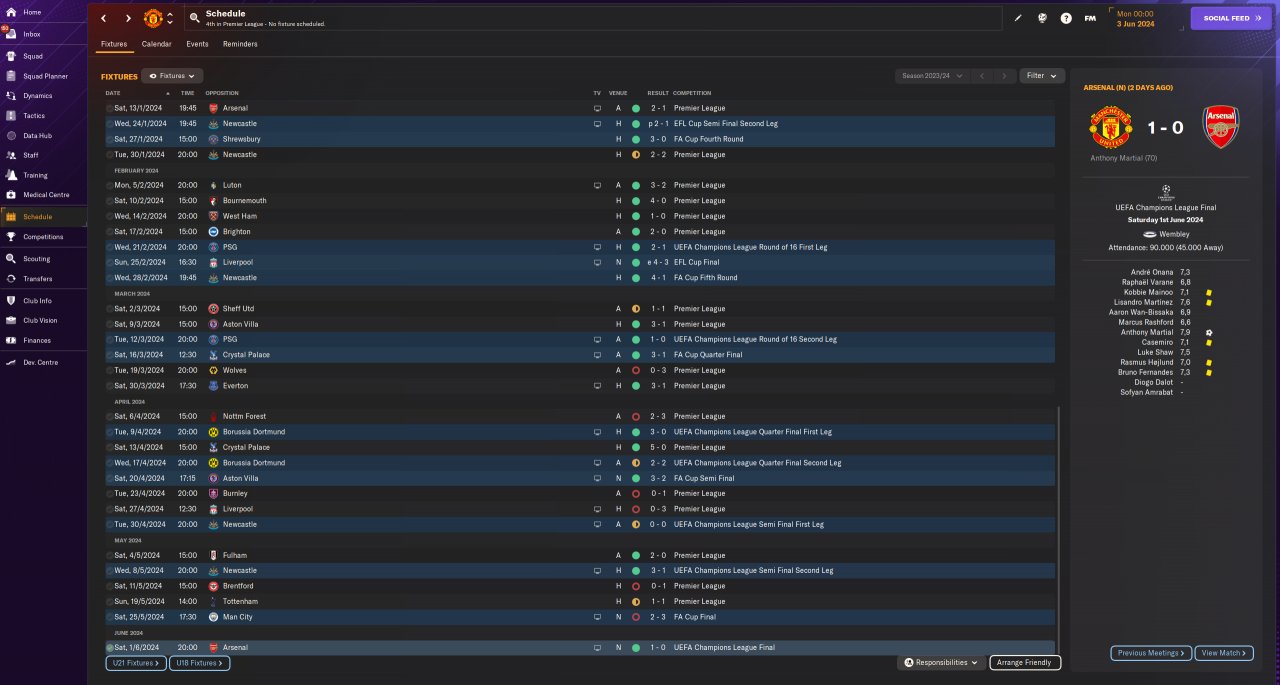Open the Medical Centre sidebar icon
The height and width of the screenshot is (685, 1280).
click(x=11, y=195)
